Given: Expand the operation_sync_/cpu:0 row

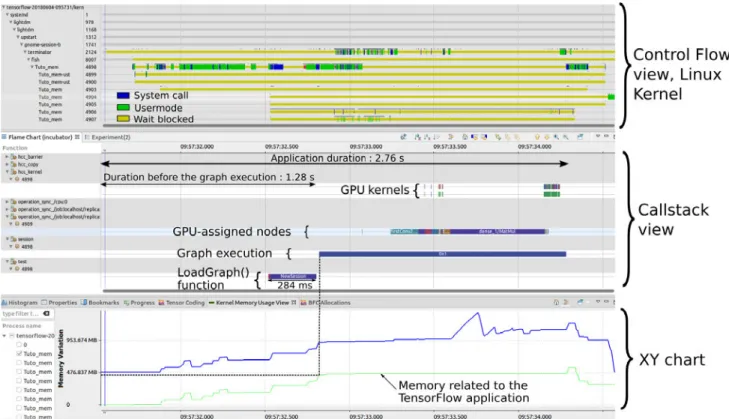Looking at the screenshot, I should point(7,202).
